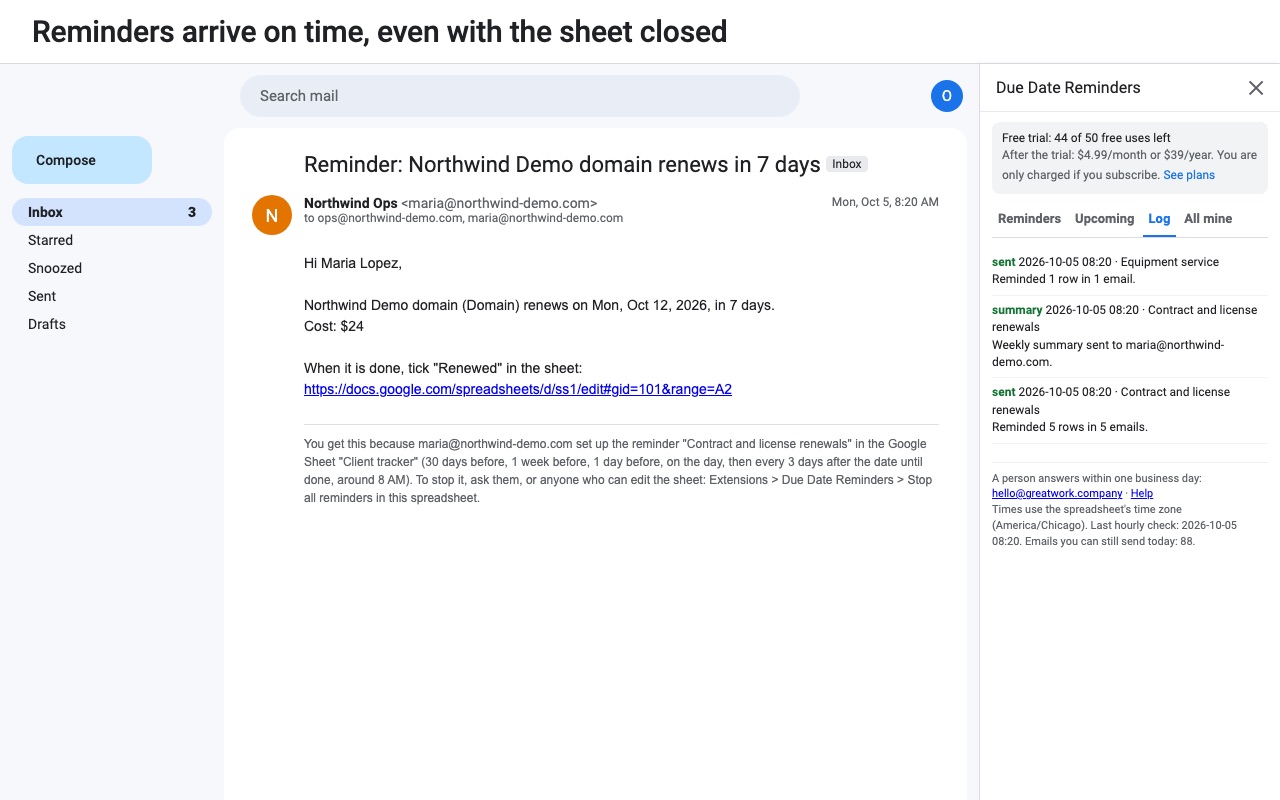Screen dimensions: 1280x800
Task: Select the weekly summary log entry
Action: tap(1130, 336)
